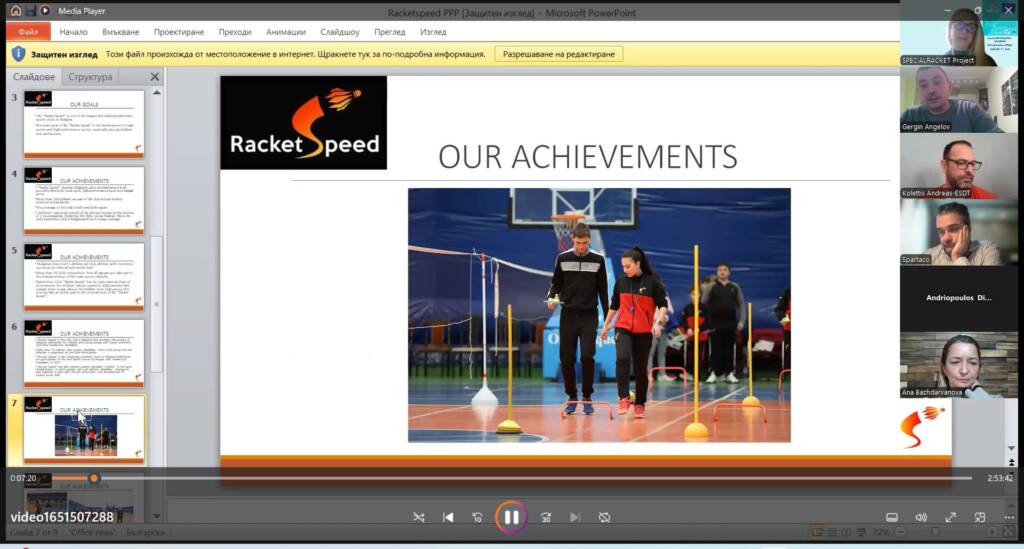Select slide 4 thumbnail

point(84,200)
